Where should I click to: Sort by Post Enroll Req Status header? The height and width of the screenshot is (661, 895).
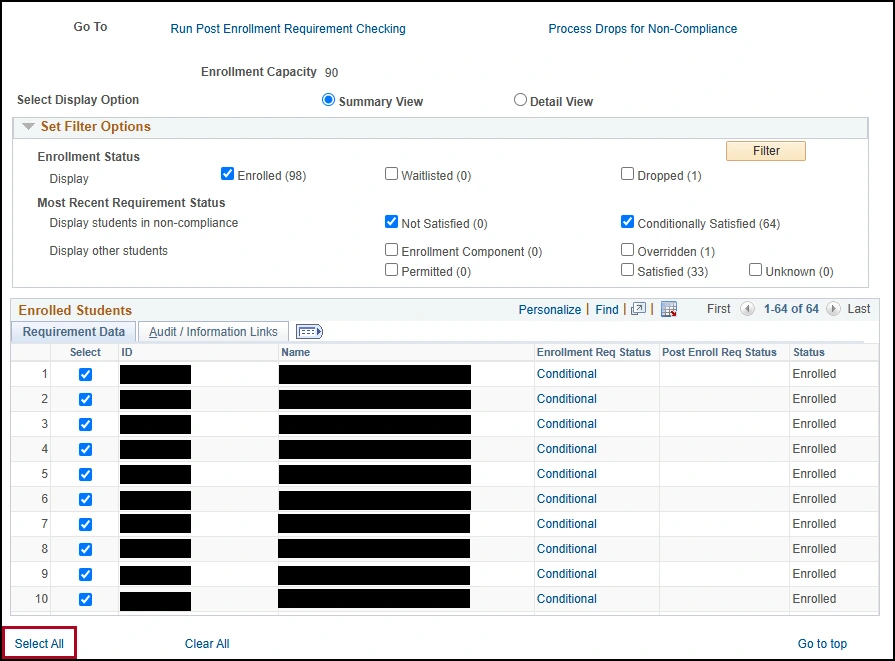pos(719,352)
